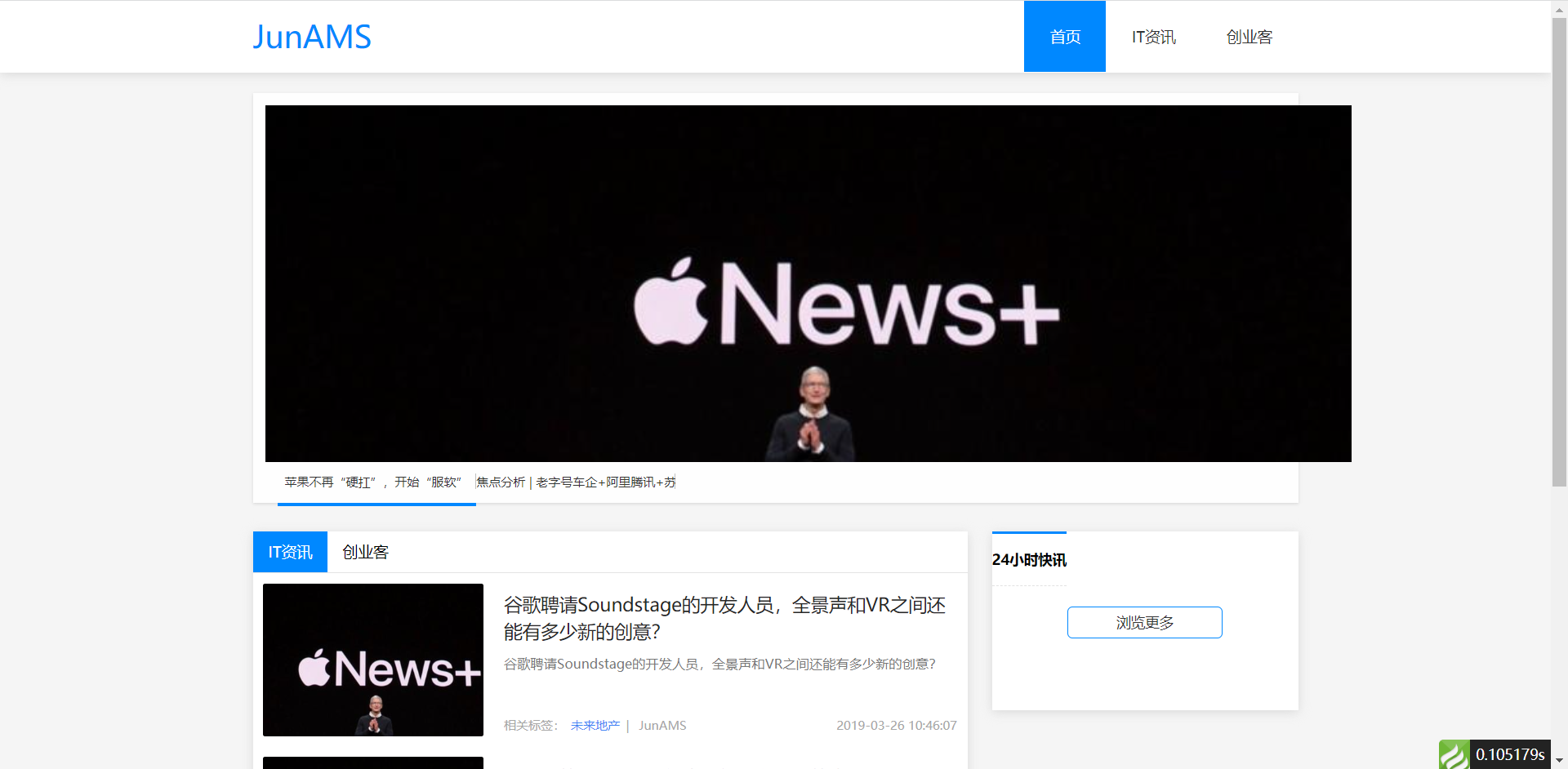The image size is (1568, 769).
Task: Open the IT资讯 header menu item
Action: pos(1153,37)
